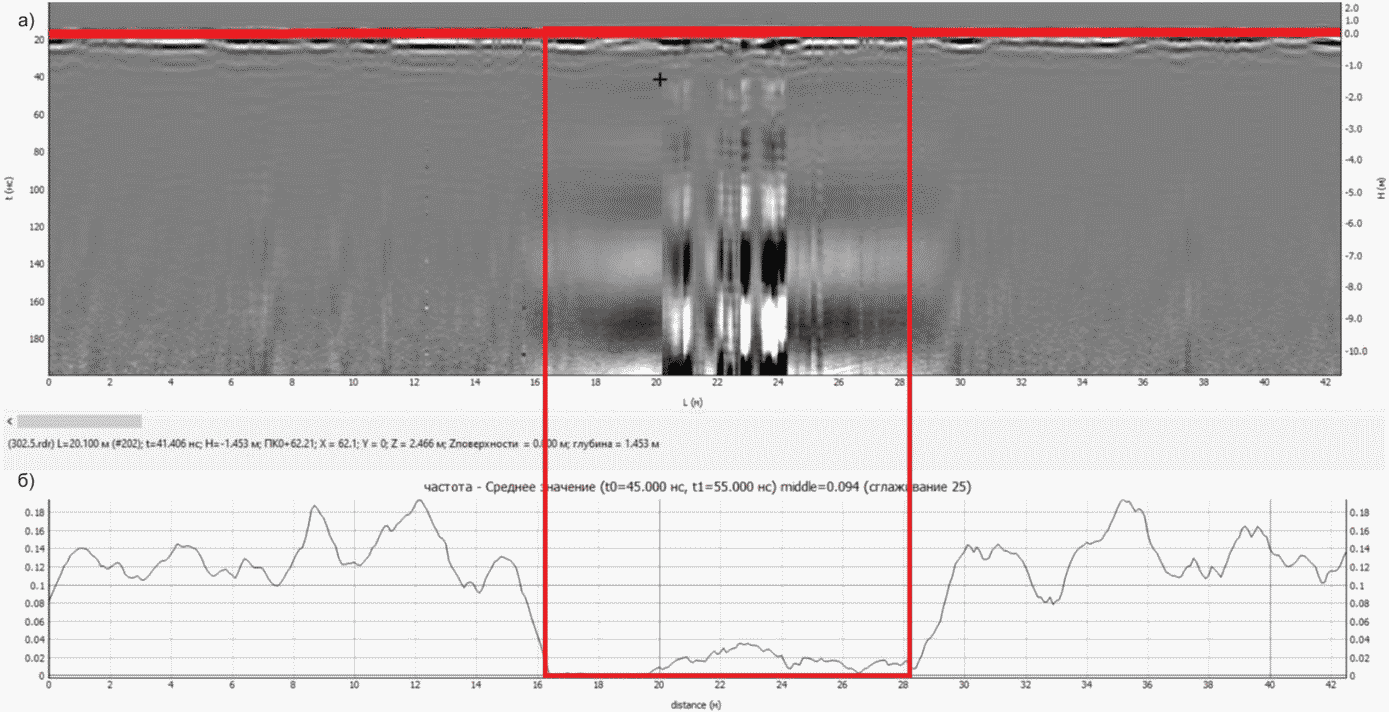Click the left scroll arrow under the radargram
The width and height of the screenshot is (1389, 712).
point(10,421)
